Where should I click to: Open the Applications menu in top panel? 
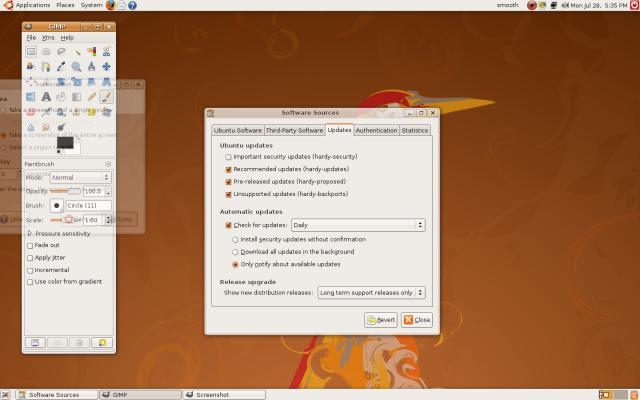(x=33, y=5)
